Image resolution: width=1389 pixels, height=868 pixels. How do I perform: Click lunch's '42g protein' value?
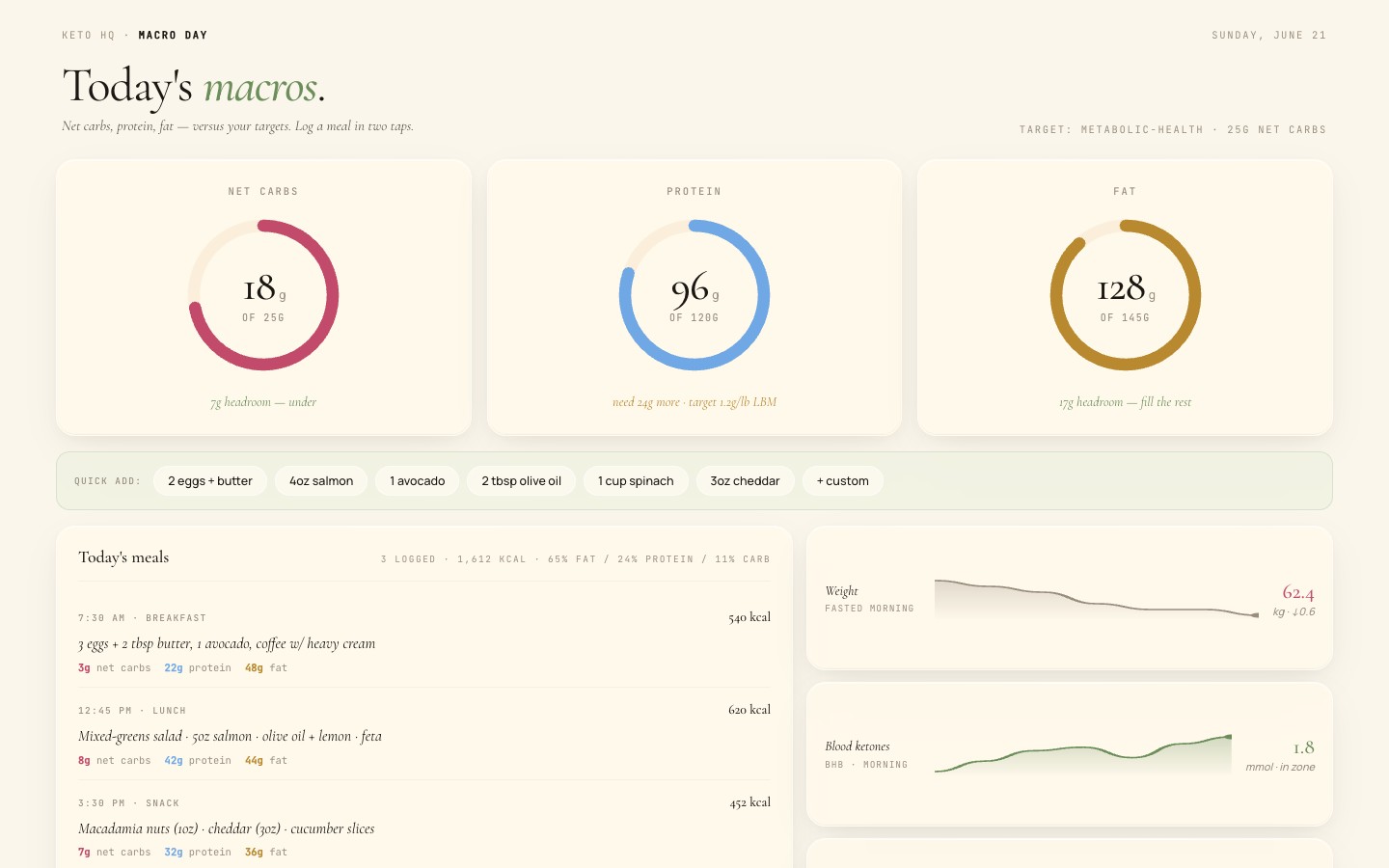tap(198, 761)
